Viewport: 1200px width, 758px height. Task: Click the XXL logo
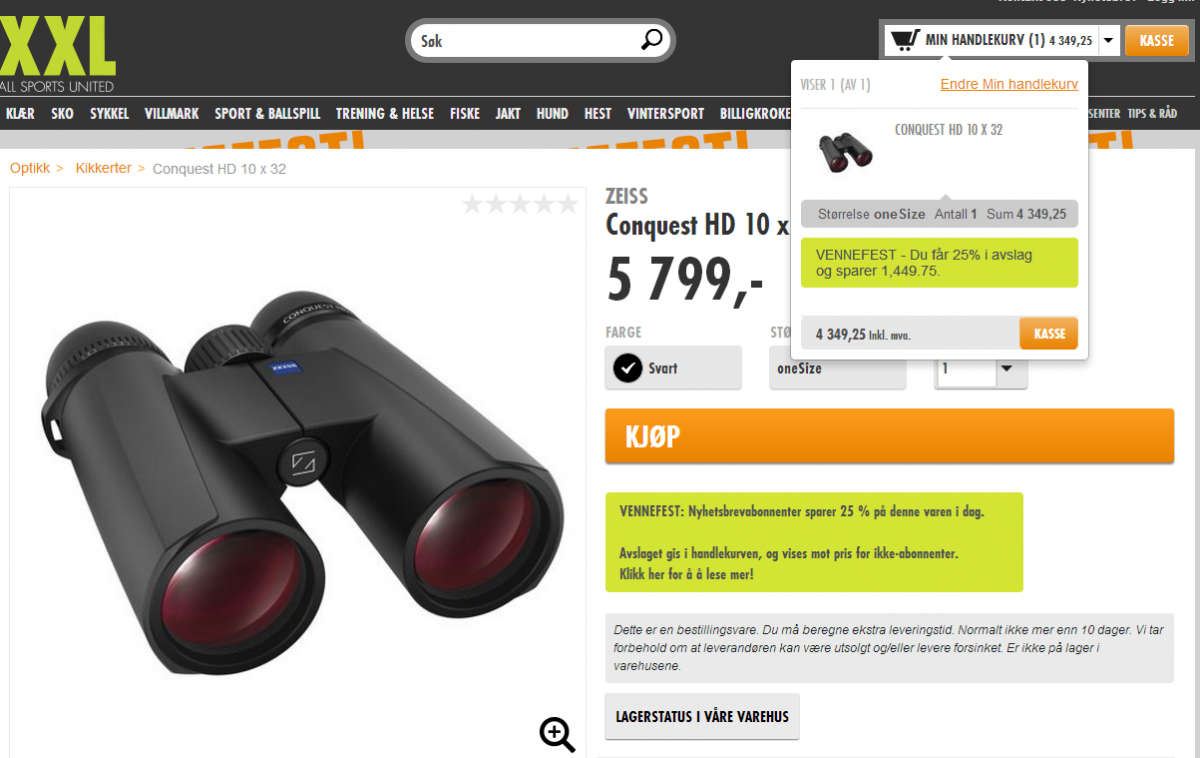tap(57, 47)
